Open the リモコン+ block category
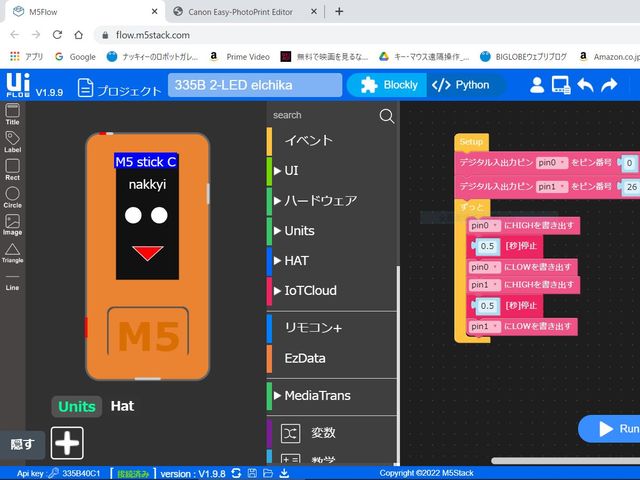The height and width of the screenshot is (480, 640). click(331, 328)
